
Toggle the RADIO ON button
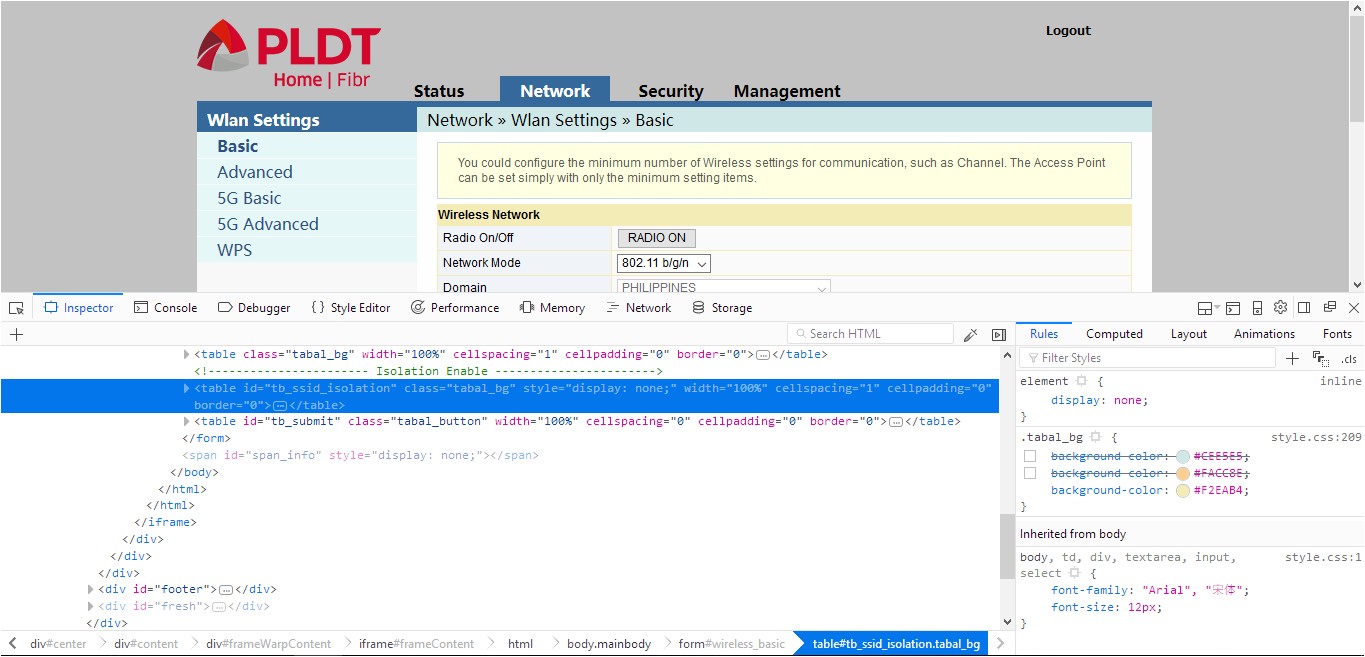(656, 238)
